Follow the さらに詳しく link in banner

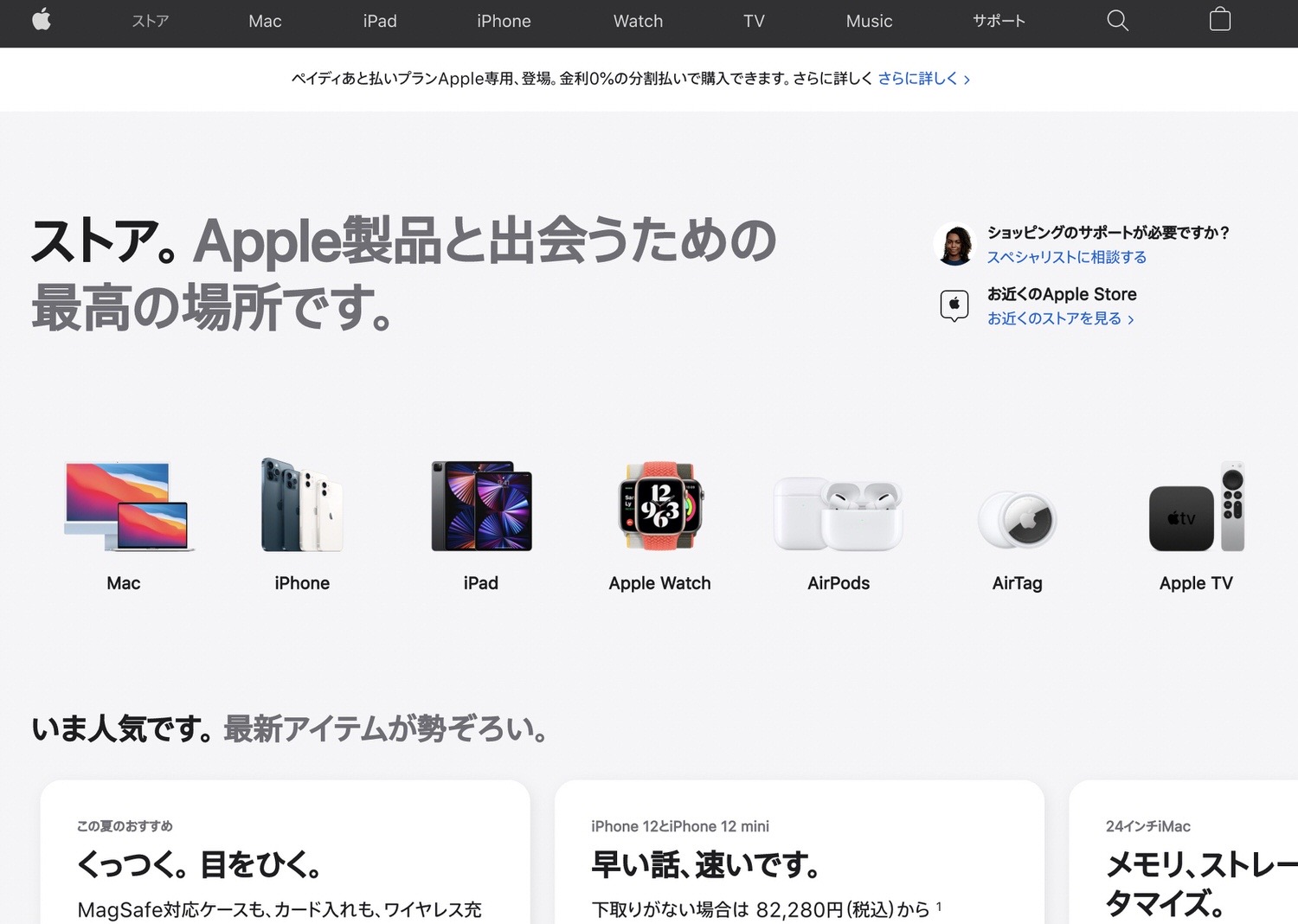point(923,79)
